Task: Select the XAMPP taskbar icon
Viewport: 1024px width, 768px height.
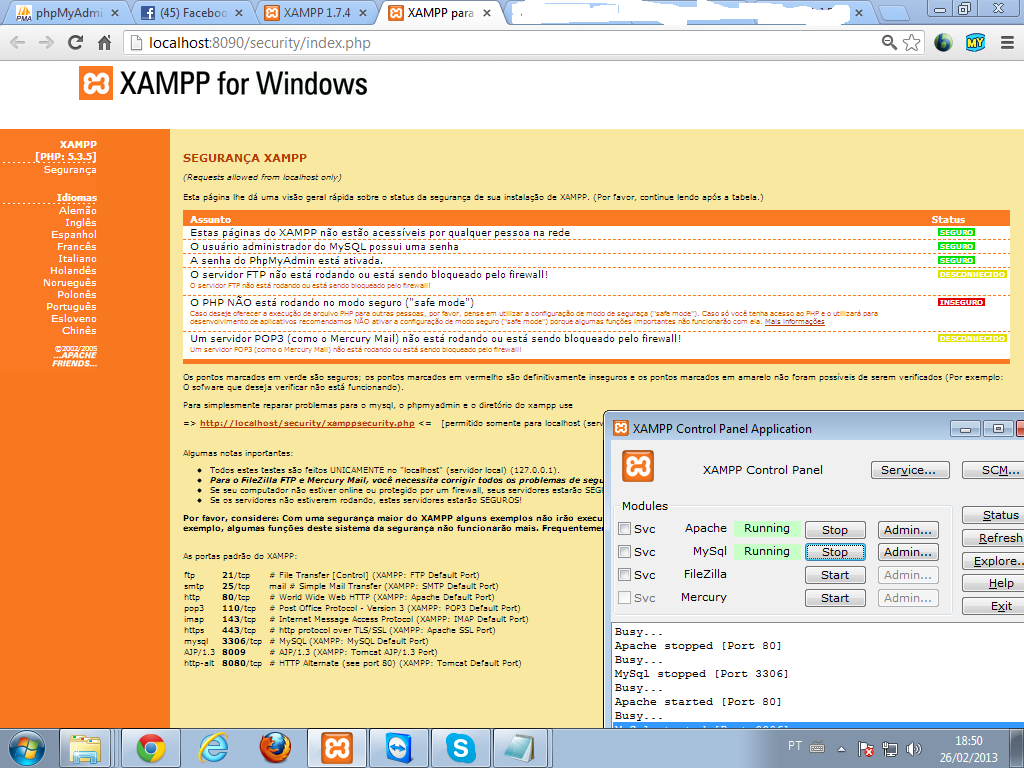Action: tap(337, 748)
